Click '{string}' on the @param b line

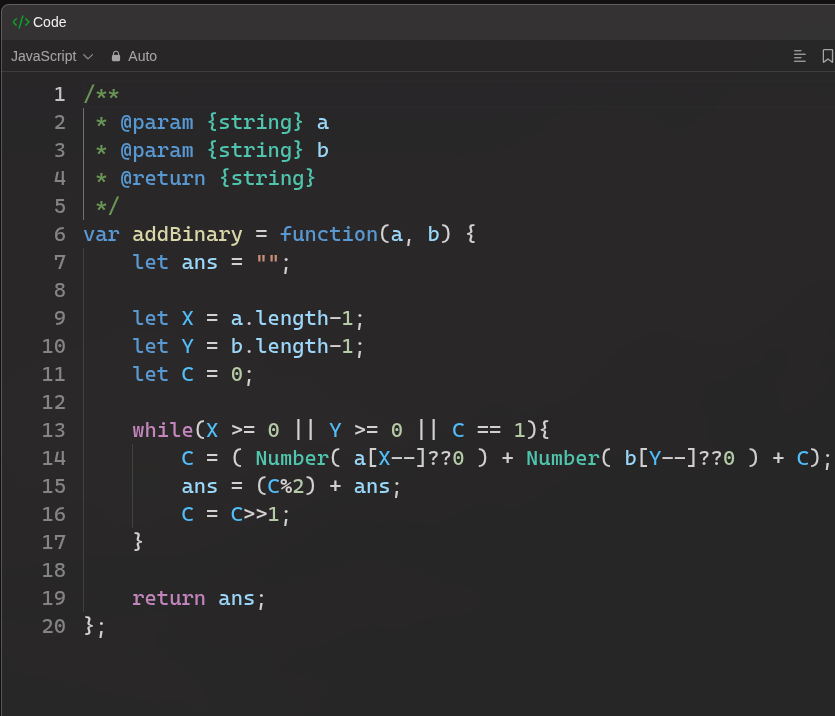(255, 151)
